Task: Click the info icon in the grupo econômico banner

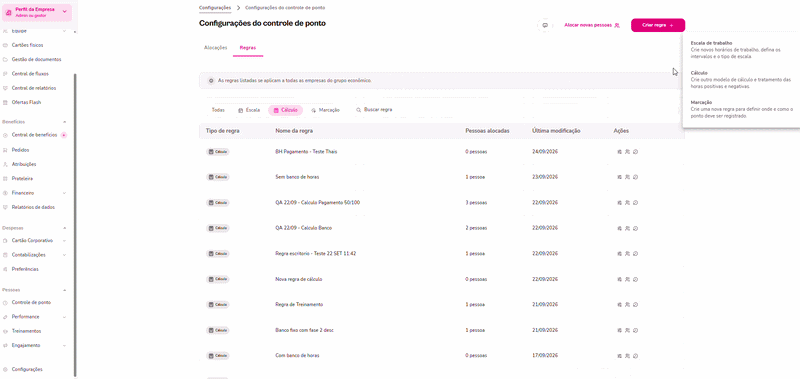Action: (211, 81)
